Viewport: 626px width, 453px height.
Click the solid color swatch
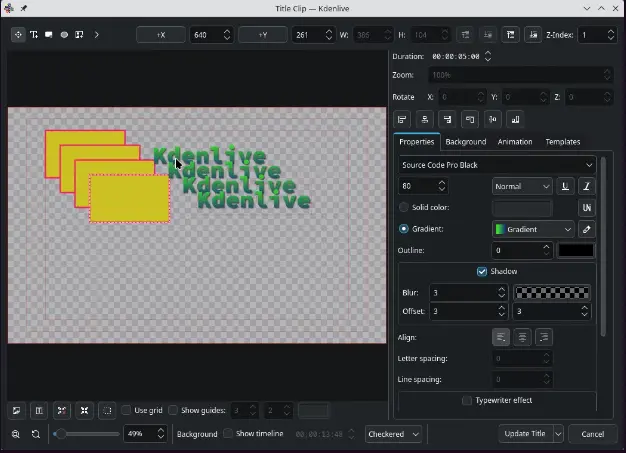tap(522, 208)
